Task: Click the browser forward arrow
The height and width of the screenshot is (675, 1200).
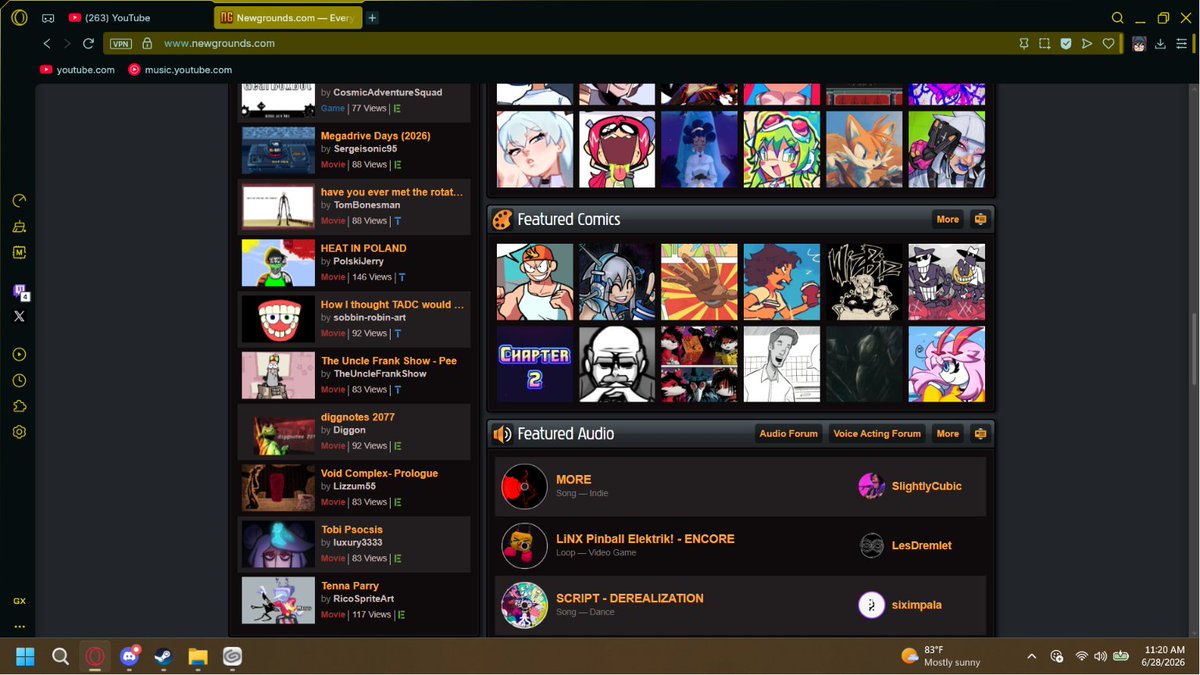Action: click(67, 44)
